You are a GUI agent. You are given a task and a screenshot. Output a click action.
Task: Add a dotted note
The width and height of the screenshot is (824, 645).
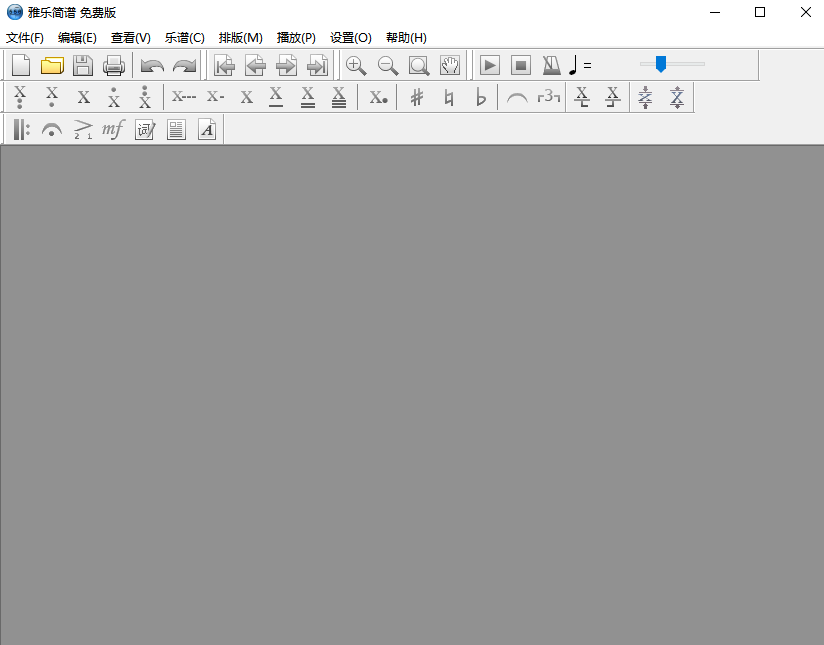[x=378, y=97]
